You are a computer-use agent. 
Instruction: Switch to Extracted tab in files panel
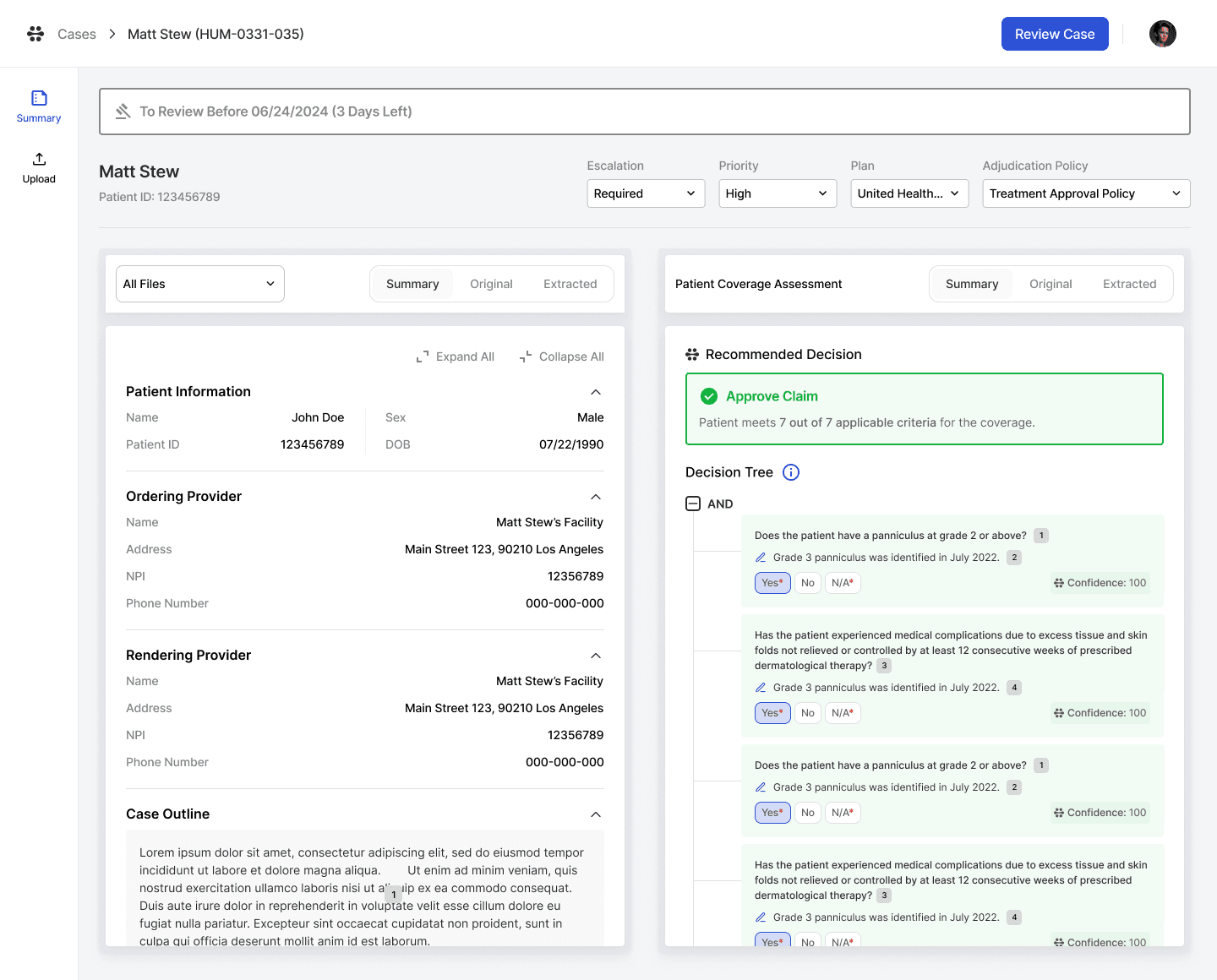(570, 284)
